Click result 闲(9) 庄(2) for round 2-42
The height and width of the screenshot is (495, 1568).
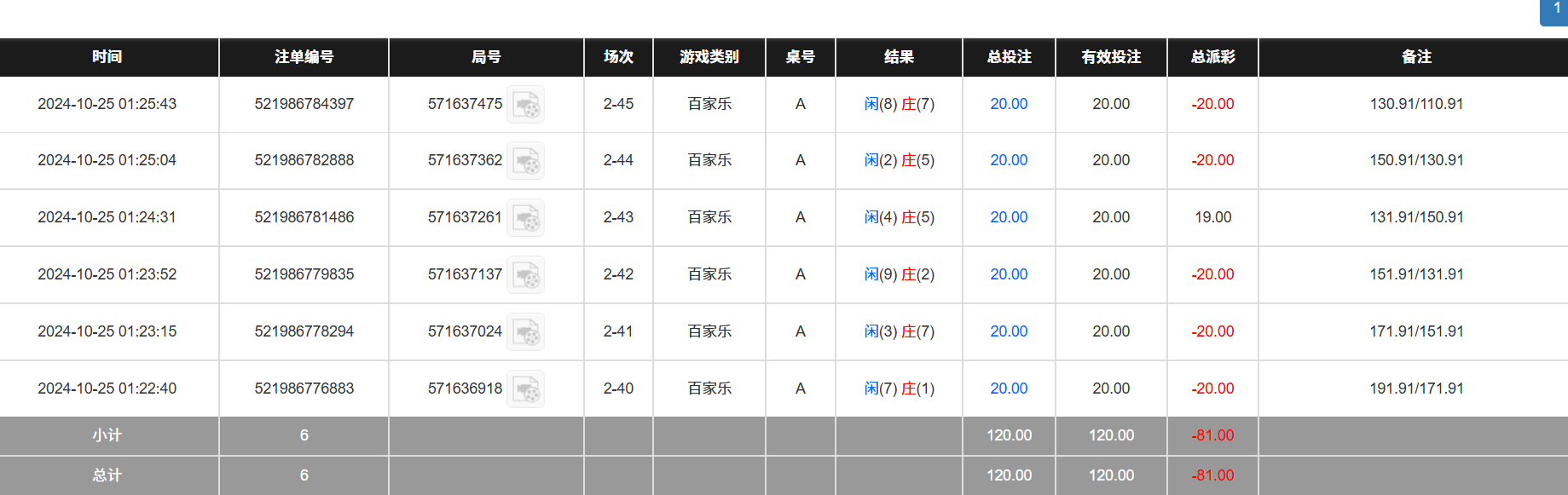(899, 274)
